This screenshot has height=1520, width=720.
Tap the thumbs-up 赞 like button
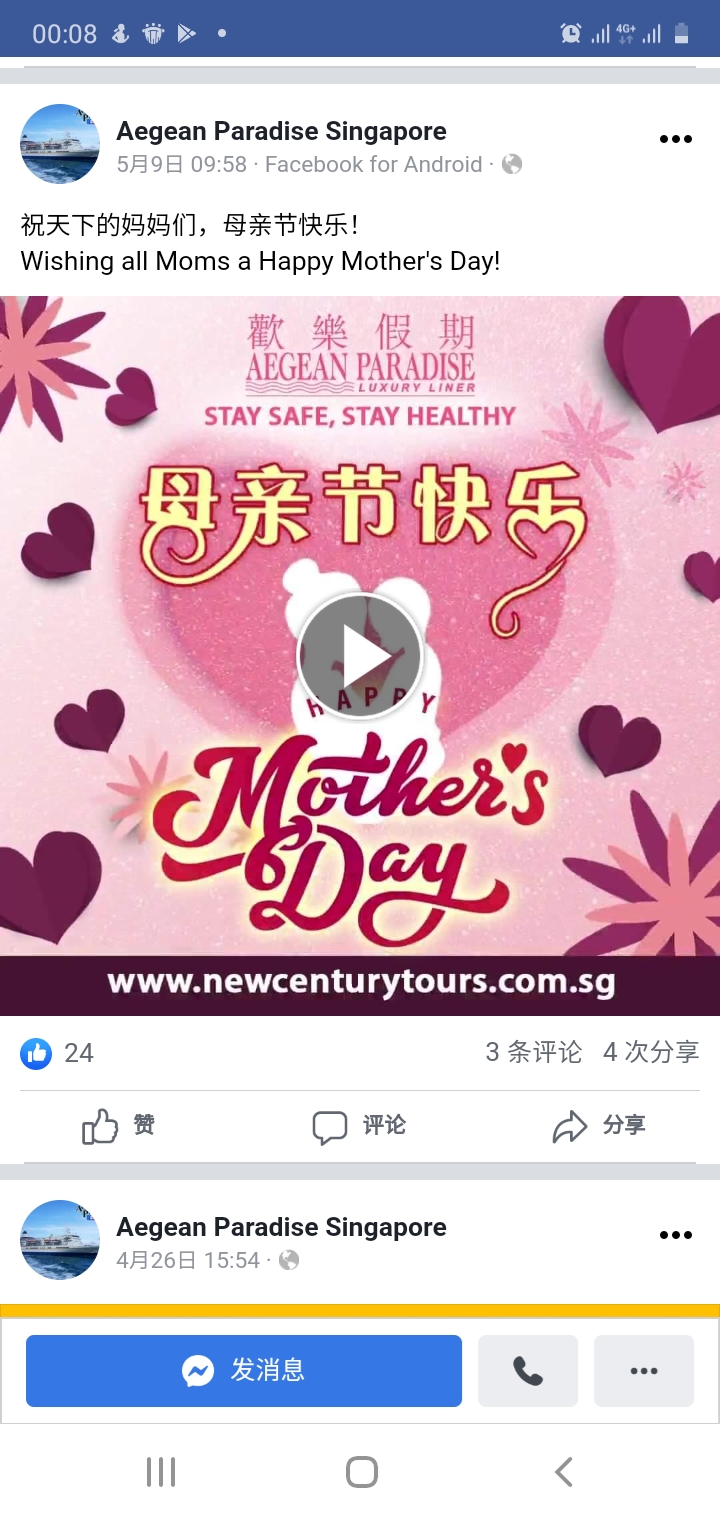pos(118,1126)
